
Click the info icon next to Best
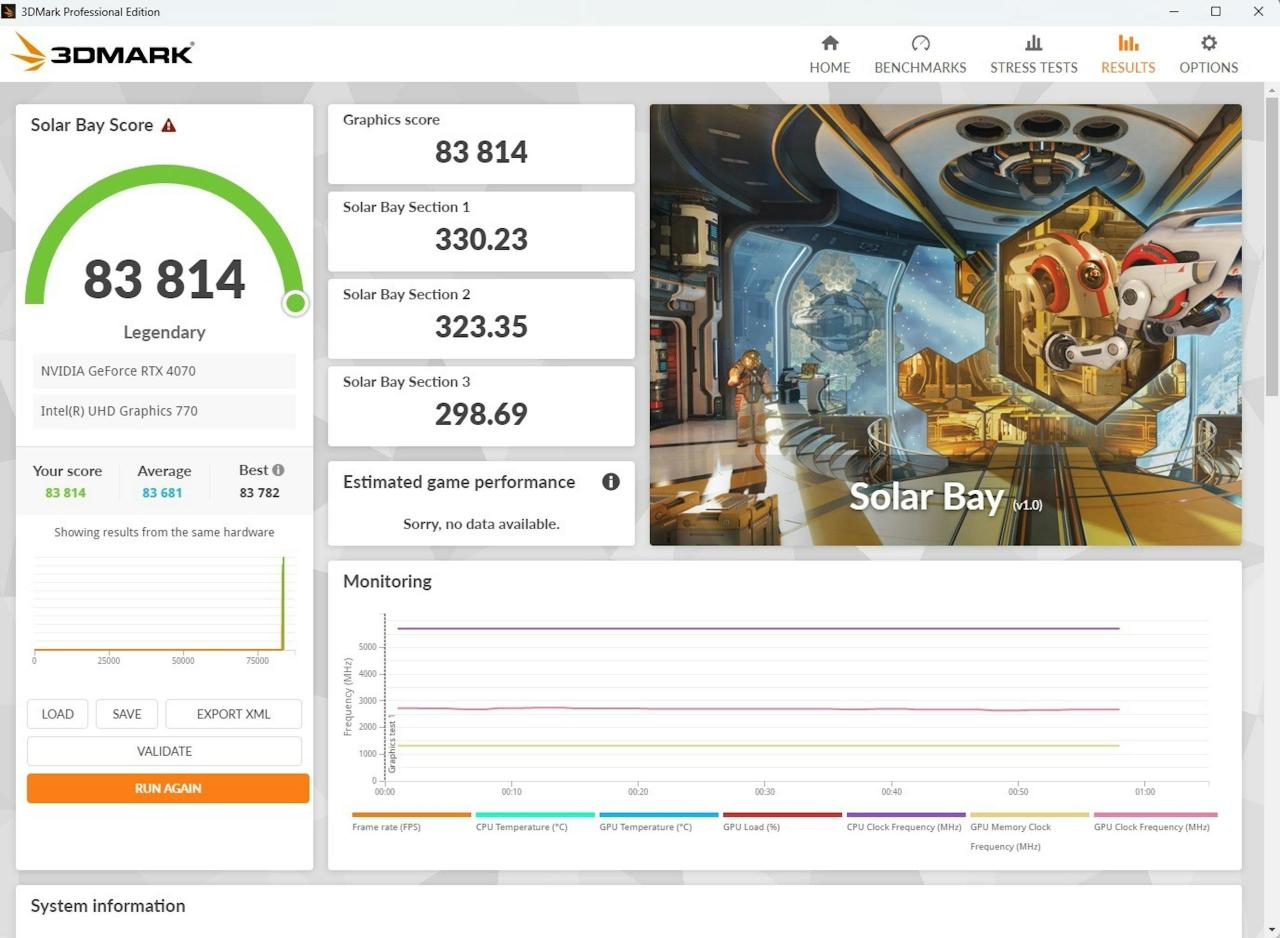click(278, 470)
